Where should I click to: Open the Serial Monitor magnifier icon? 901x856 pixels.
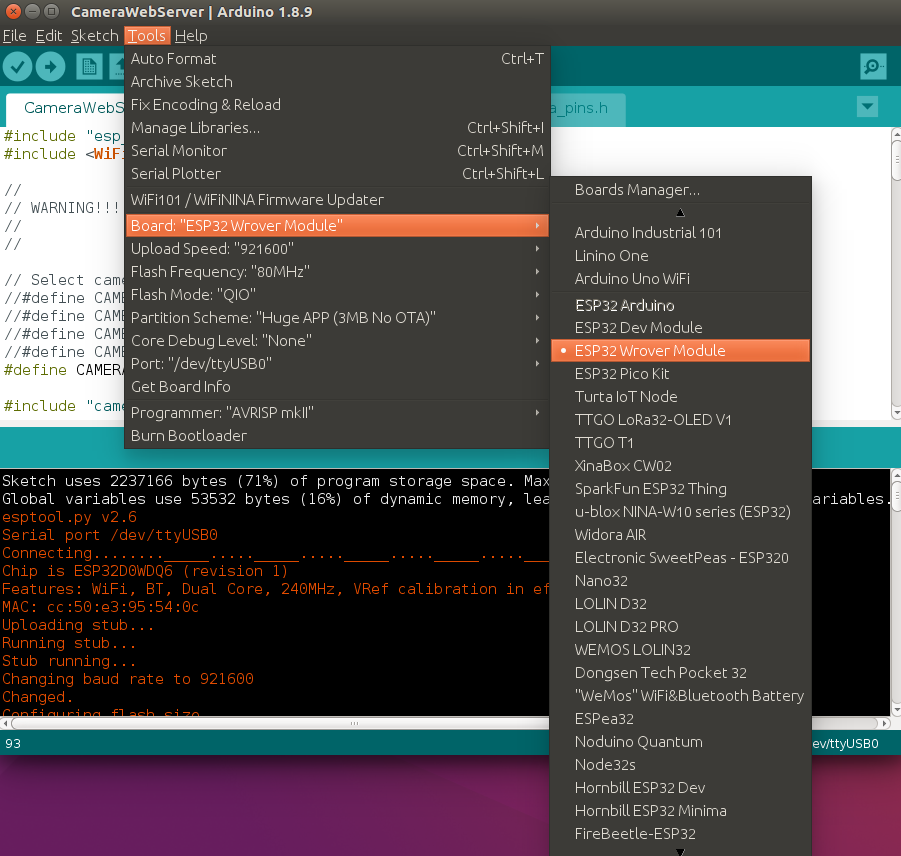click(x=872, y=66)
